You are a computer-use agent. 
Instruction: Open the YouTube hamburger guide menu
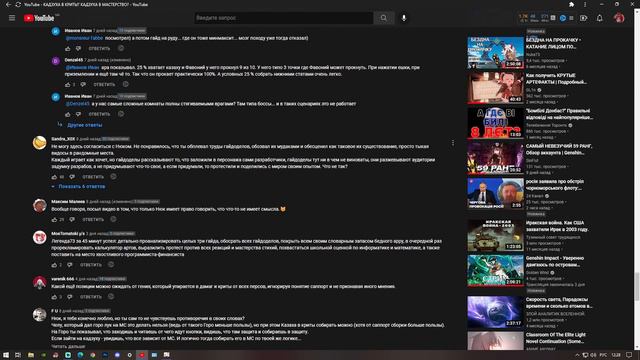click(x=12, y=18)
